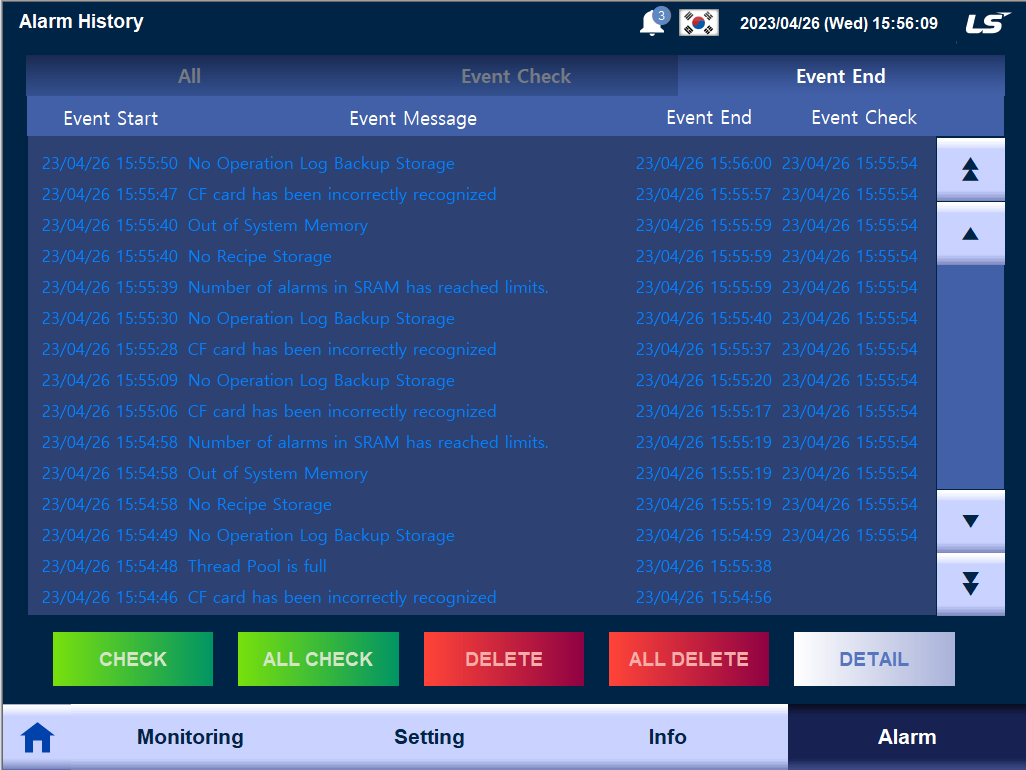Open the DETAIL view
Screen dimensions: 1026x770
point(873,658)
